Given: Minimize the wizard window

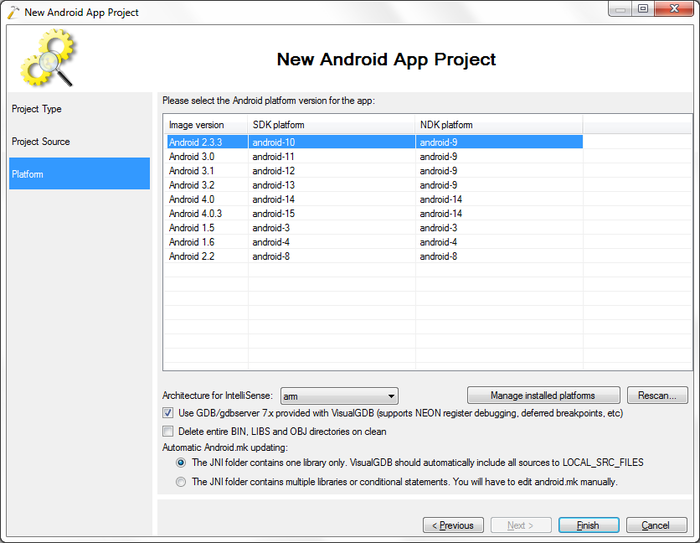Looking at the screenshot, I should [x=620, y=9].
